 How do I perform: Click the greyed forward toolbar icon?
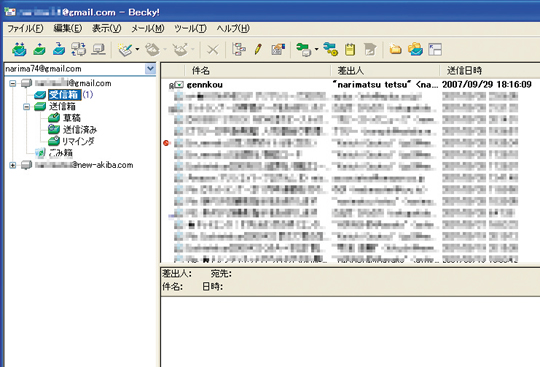pos(180,50)
